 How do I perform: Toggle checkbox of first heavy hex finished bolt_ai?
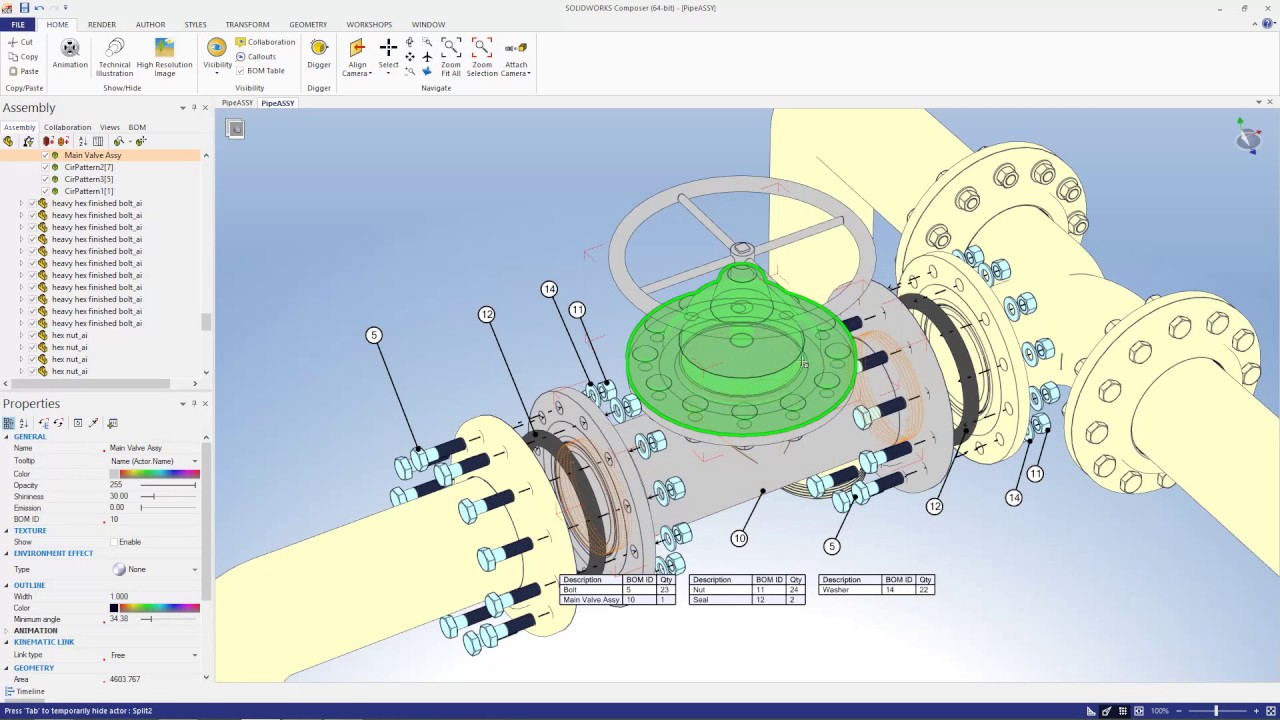click(32, 203)
